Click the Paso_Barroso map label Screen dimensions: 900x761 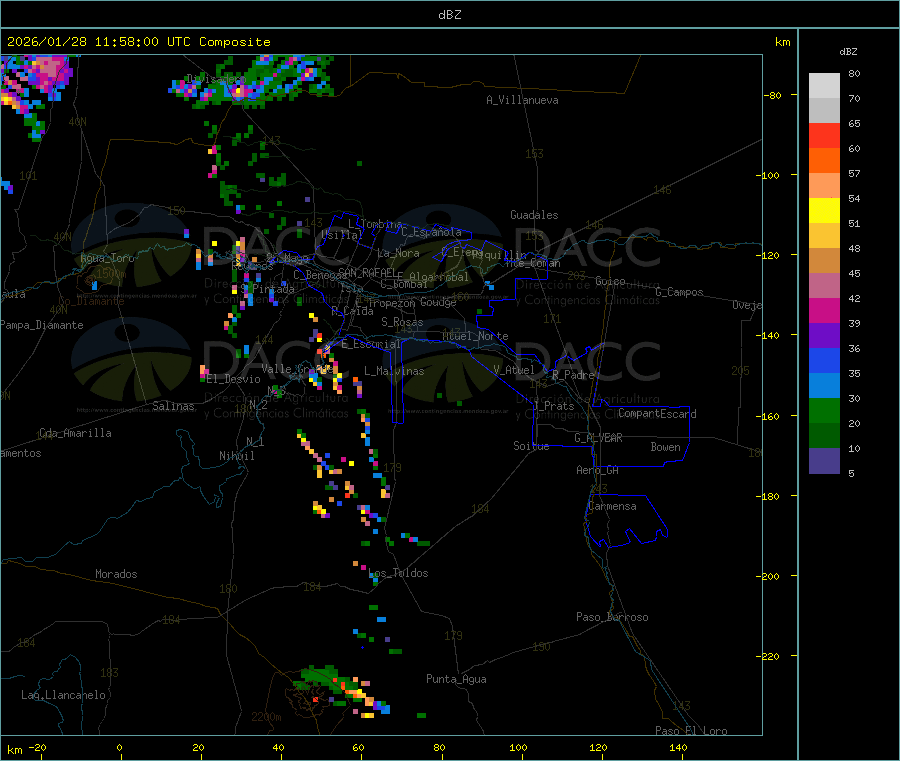point(612,617)
